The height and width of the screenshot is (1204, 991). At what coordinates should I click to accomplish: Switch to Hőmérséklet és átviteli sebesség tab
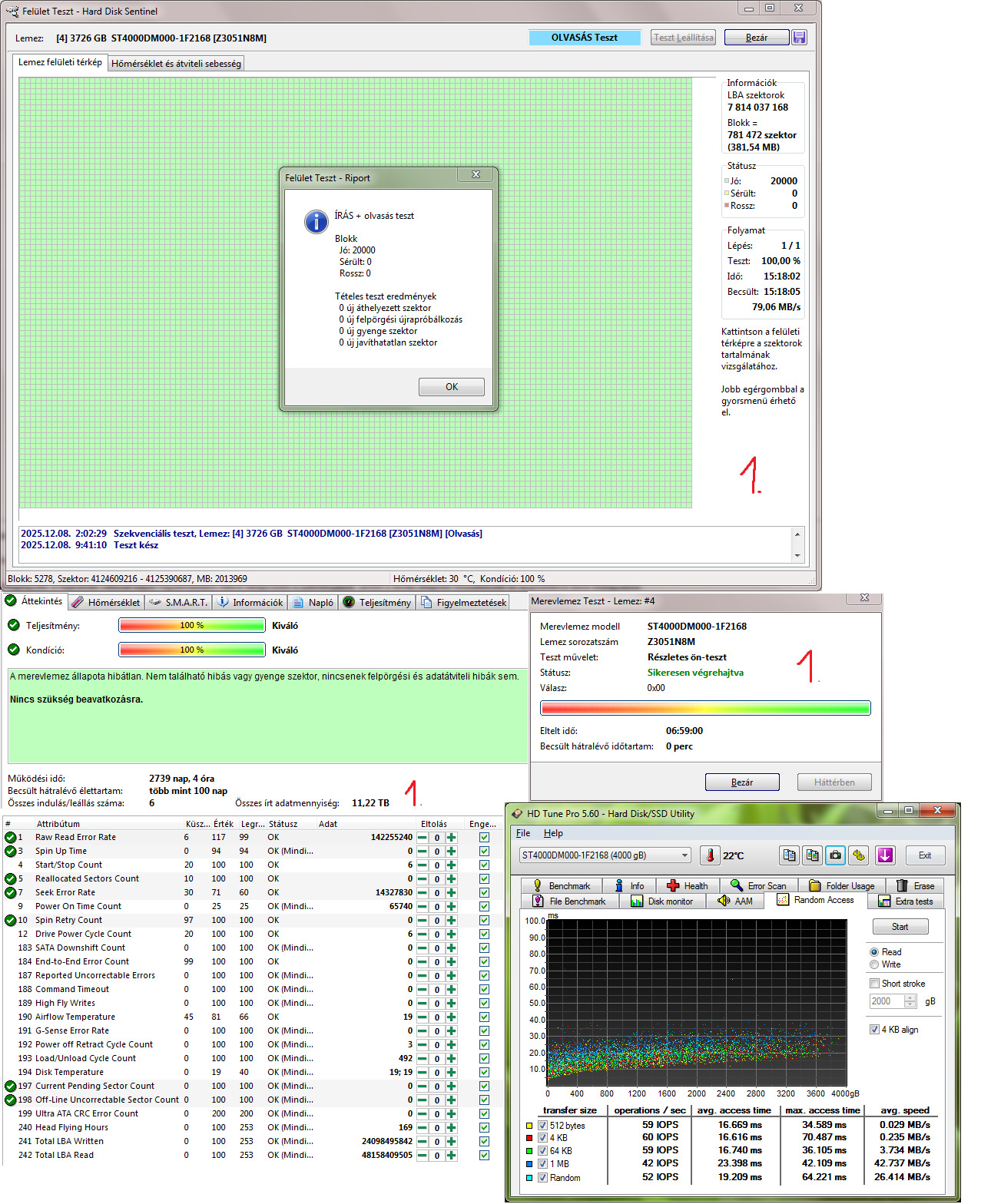click(176, 64)
